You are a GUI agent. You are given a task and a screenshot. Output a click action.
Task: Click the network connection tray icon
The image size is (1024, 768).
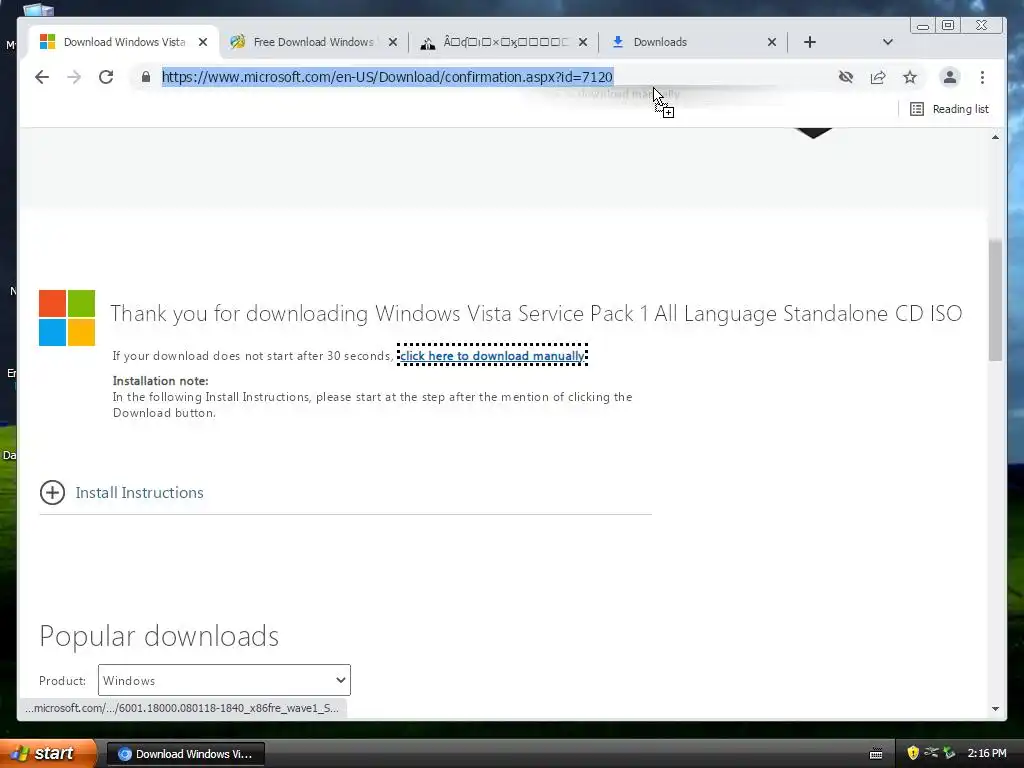931,753
